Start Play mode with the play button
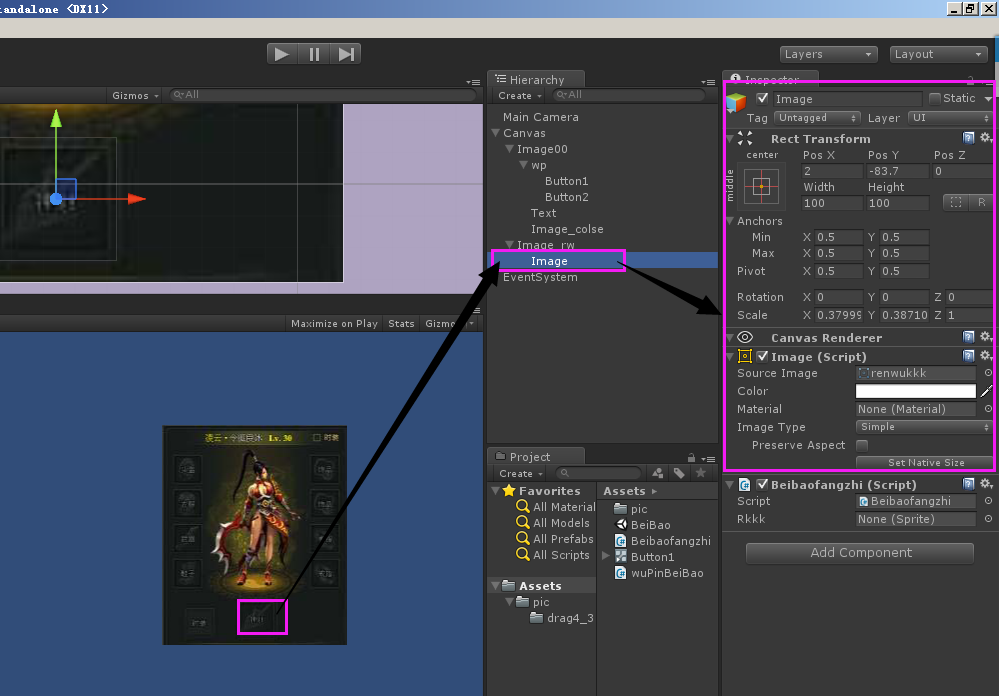Image resolution: width=999 pixels, height=696 pixels. point(282,54)
